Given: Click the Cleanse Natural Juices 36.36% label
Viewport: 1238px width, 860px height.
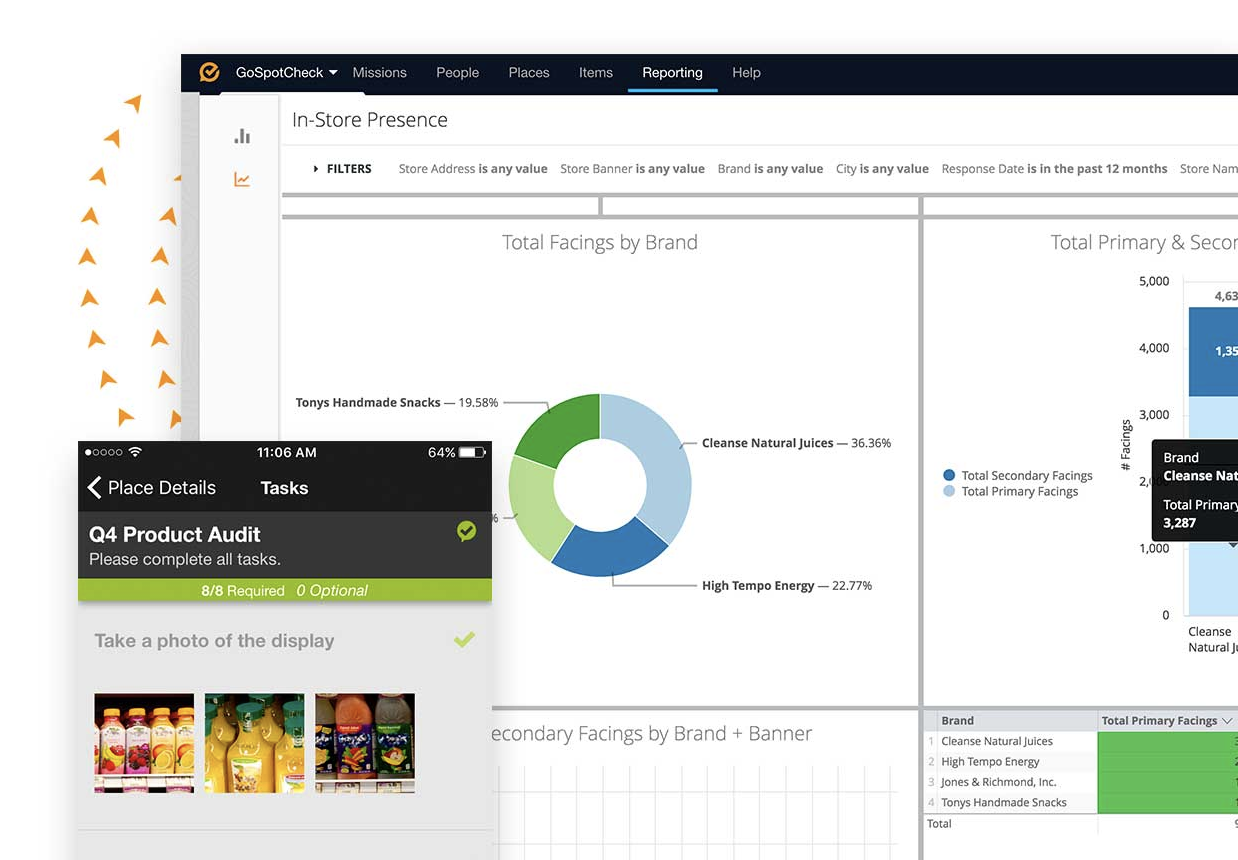Looking at the screenshot, I should pyautogui.click(x=796, y=443).
